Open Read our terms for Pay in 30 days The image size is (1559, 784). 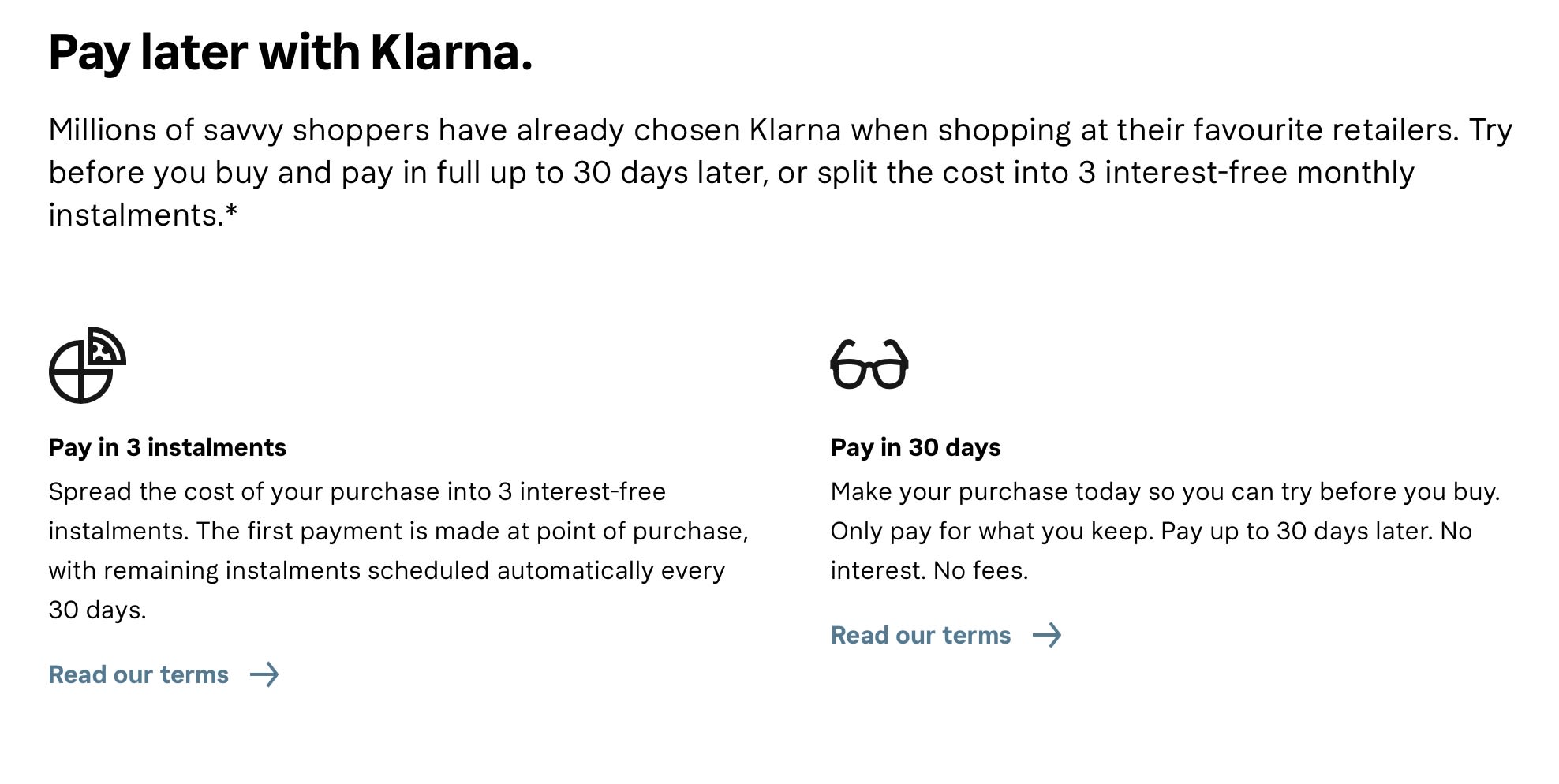pos(920,635)
